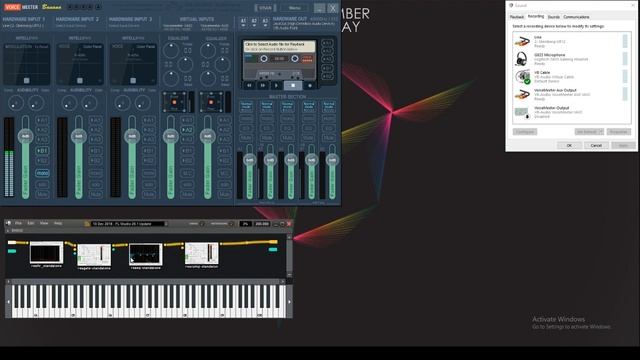Open the Edit menu in Minihost

point(31,223)
